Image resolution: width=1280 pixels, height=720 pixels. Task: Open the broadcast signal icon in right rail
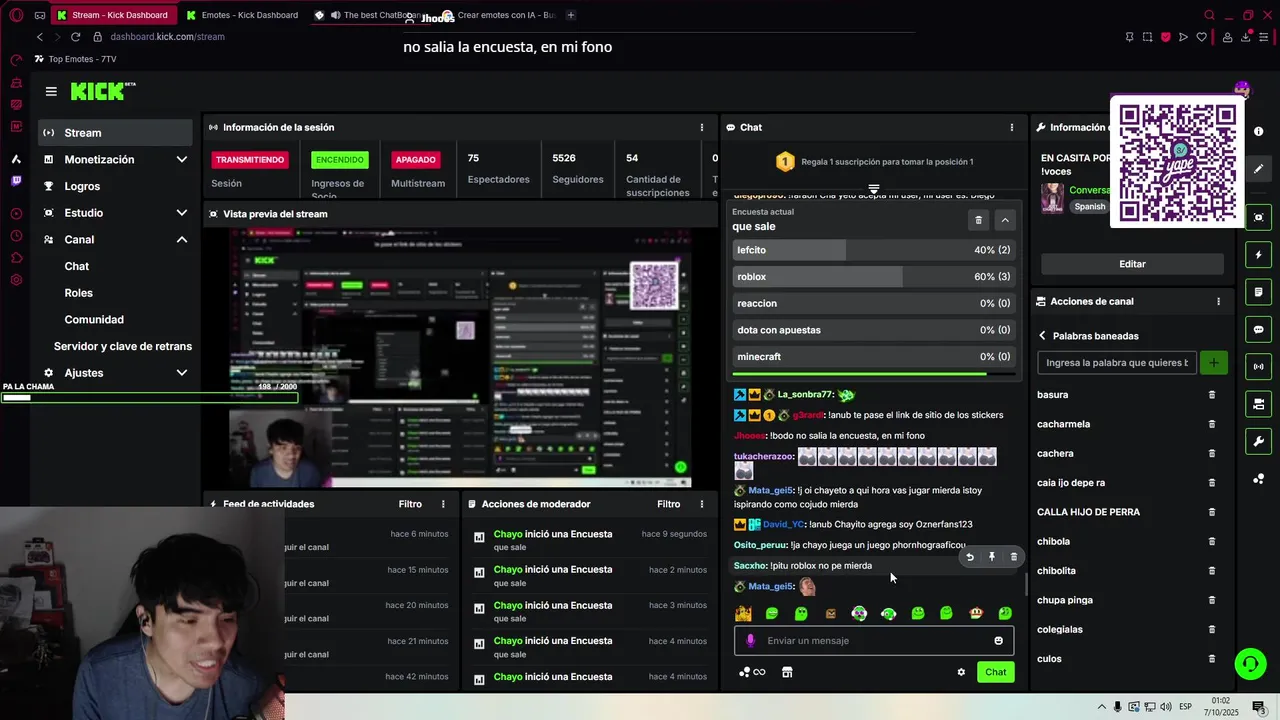tap(1258, 367)
